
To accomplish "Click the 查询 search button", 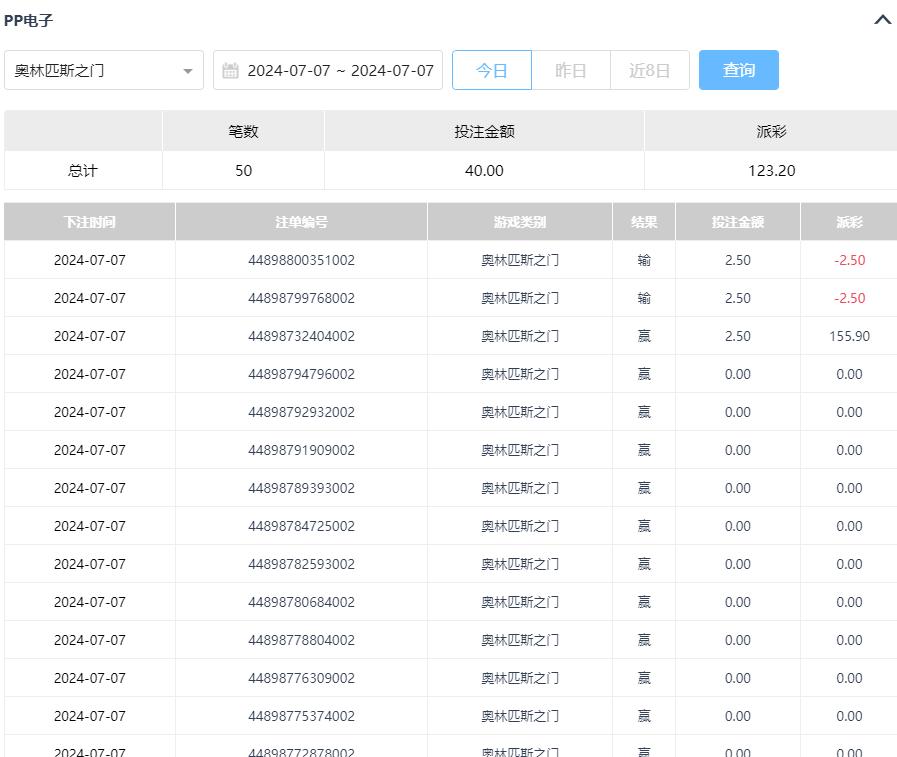I will click(x=738, y=71).
